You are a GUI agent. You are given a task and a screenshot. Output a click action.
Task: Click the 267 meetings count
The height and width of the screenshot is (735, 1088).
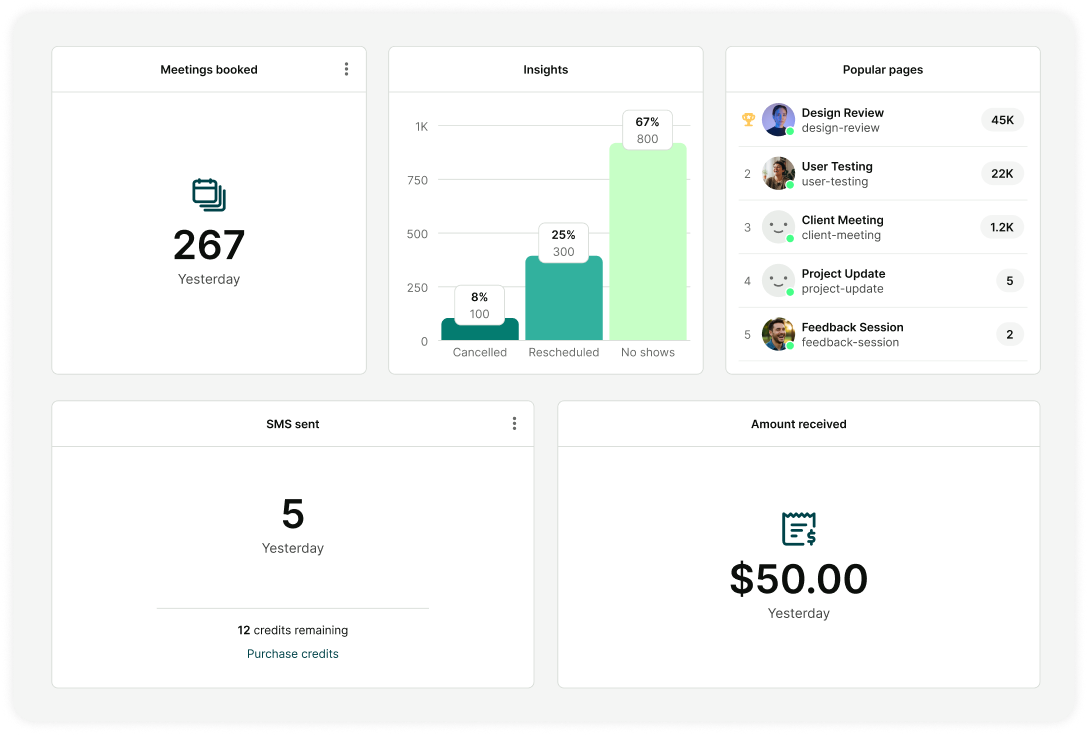(x=208, y=245)
